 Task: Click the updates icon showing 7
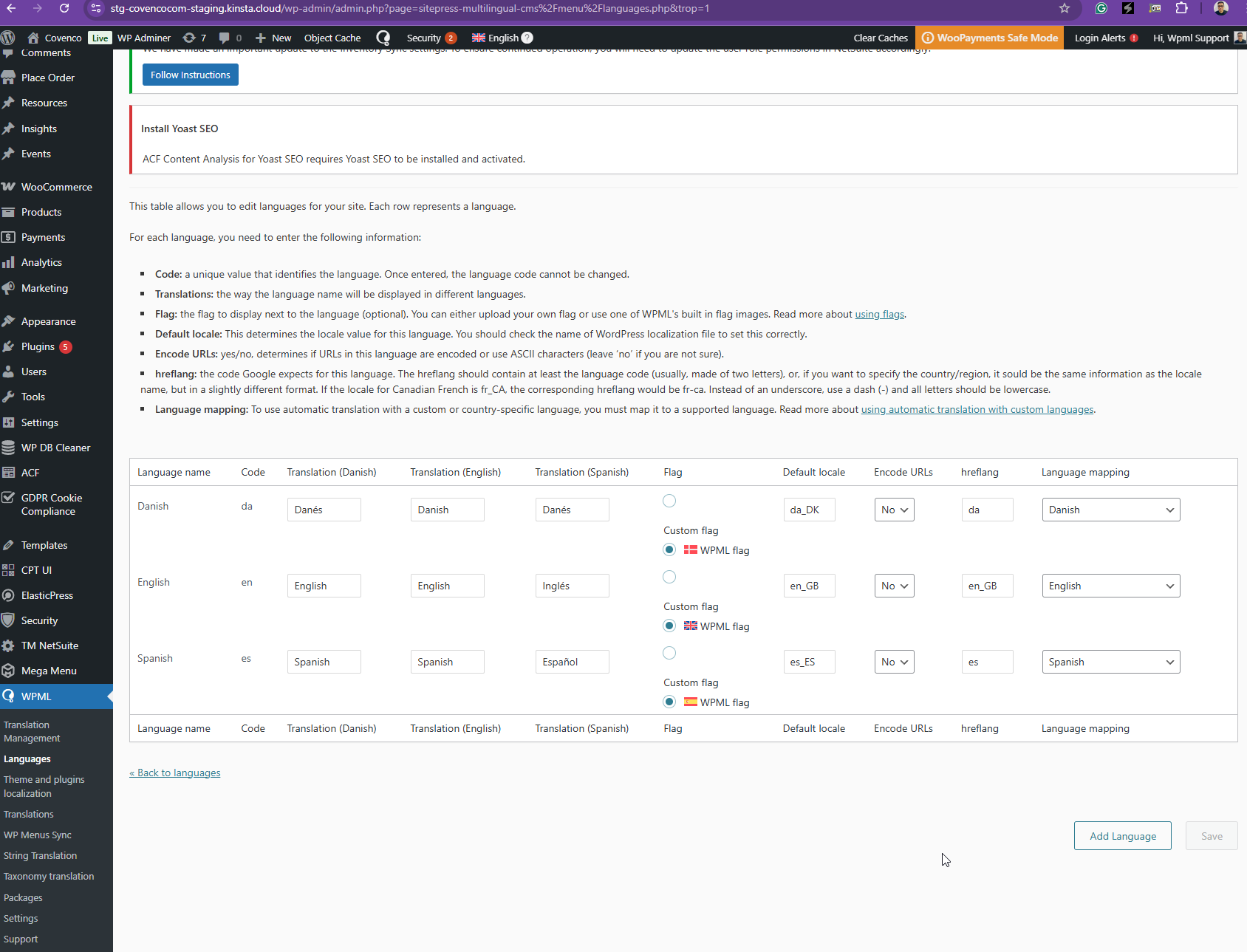click(x=189, y=38)
